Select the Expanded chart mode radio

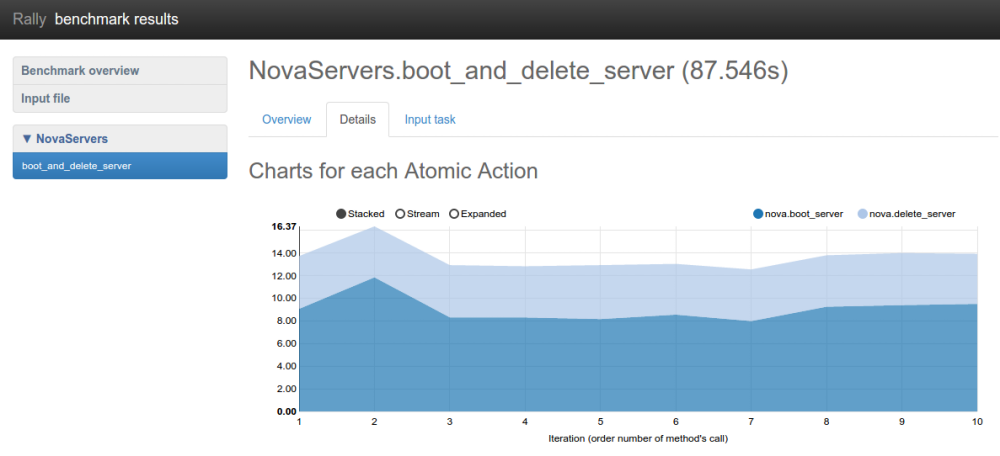point(454,214)
